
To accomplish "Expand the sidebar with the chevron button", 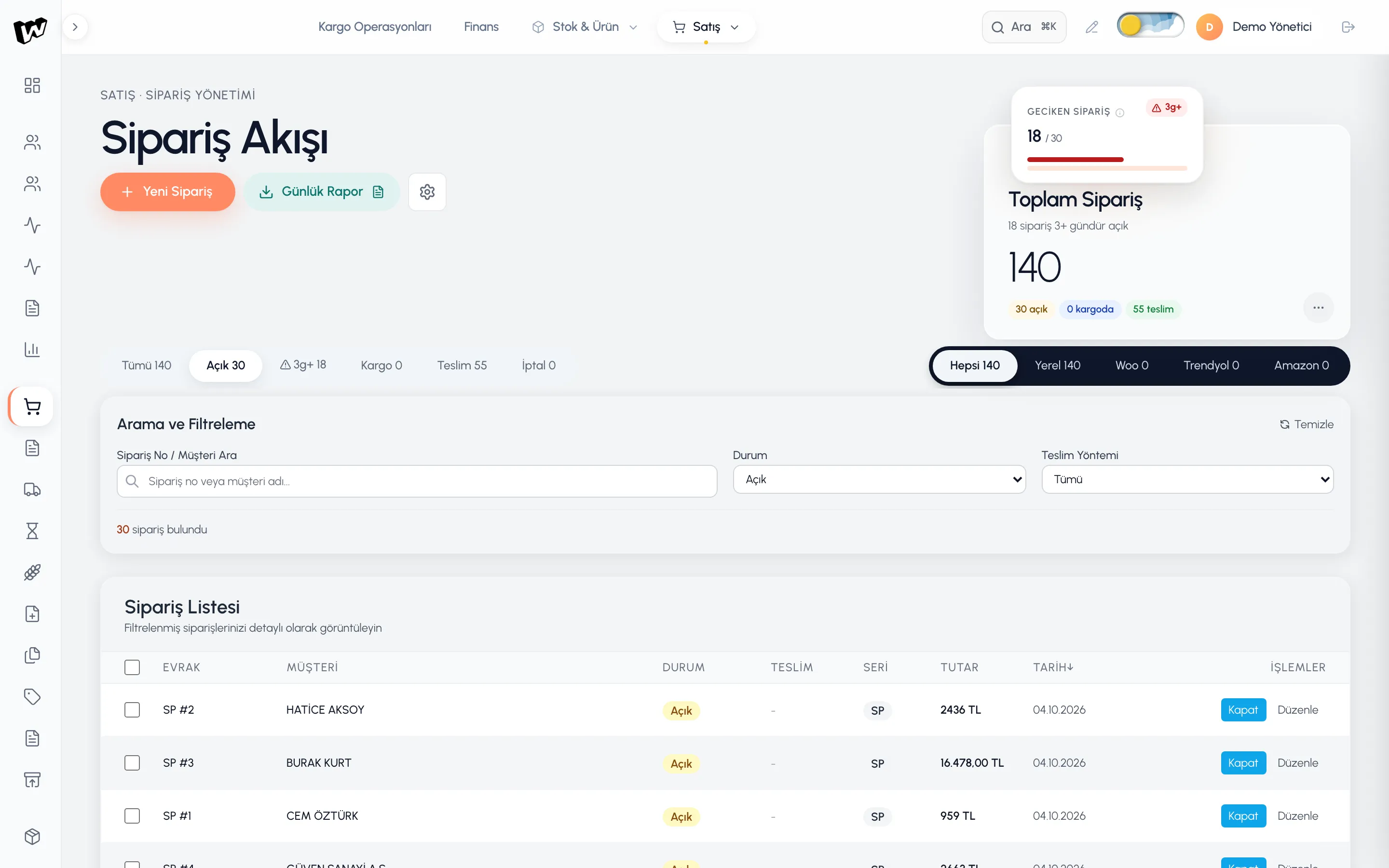I will 75,27.
